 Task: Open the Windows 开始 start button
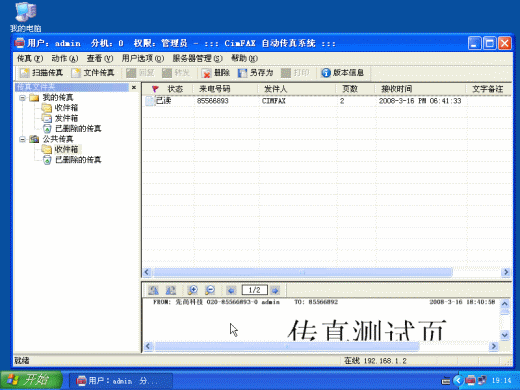point(31,380)
